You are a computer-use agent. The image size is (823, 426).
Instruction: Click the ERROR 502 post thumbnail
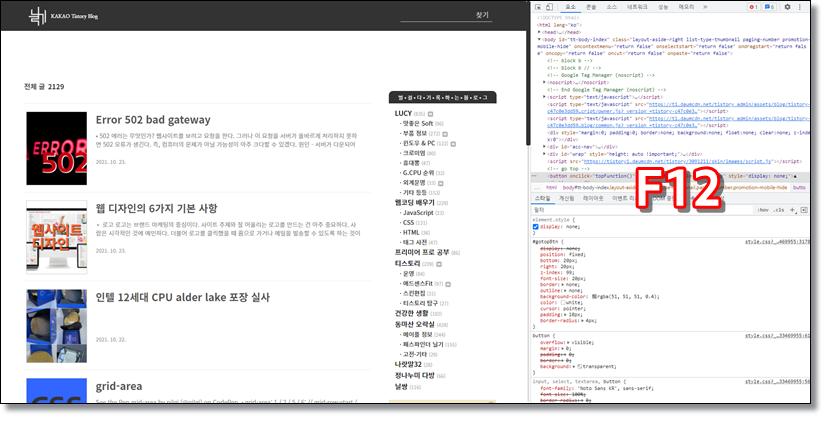coord(57,148)
